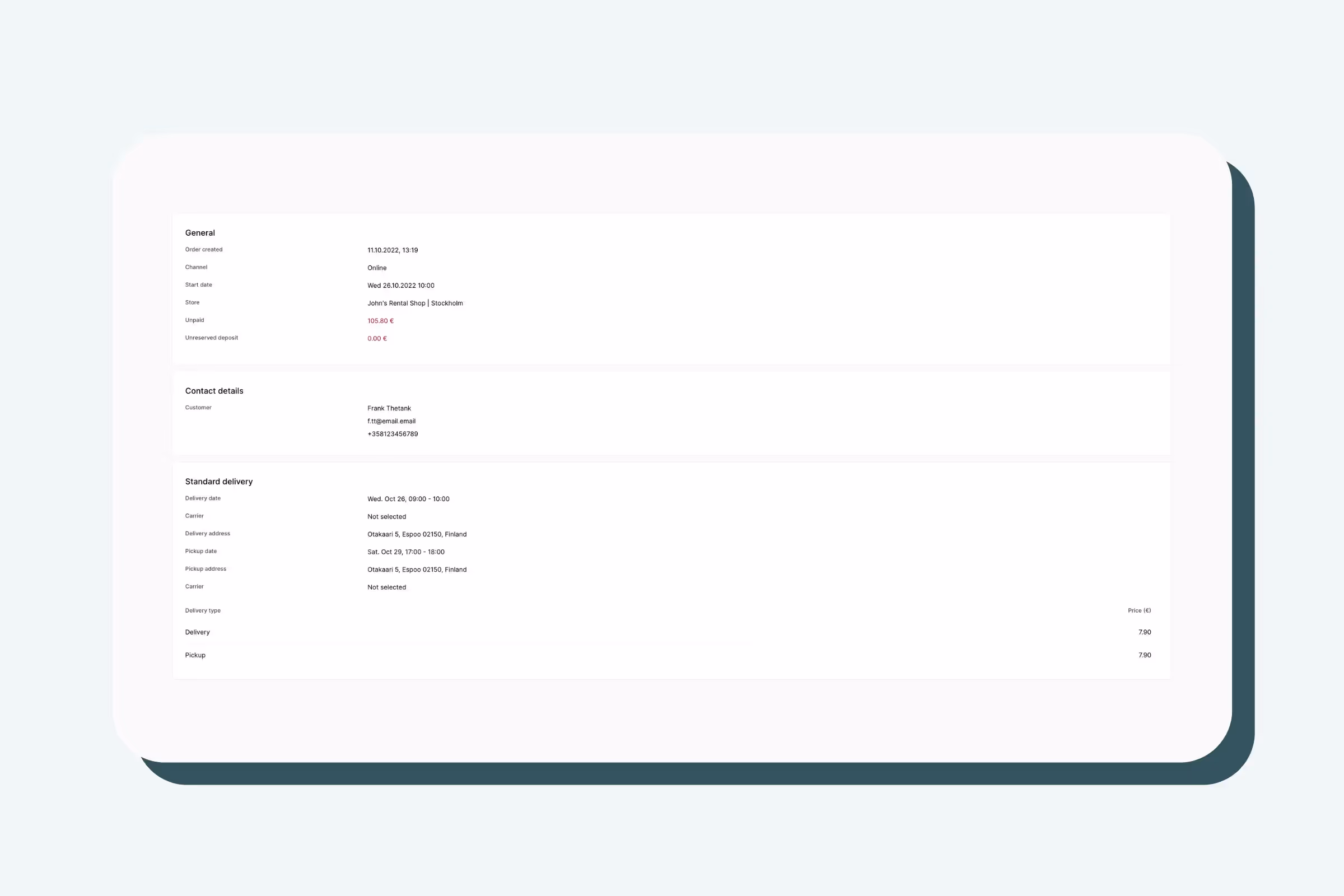
Task: Click delivery date Wed. Oct 26, 09:00 - 10:00
Action: coord(408,499)
